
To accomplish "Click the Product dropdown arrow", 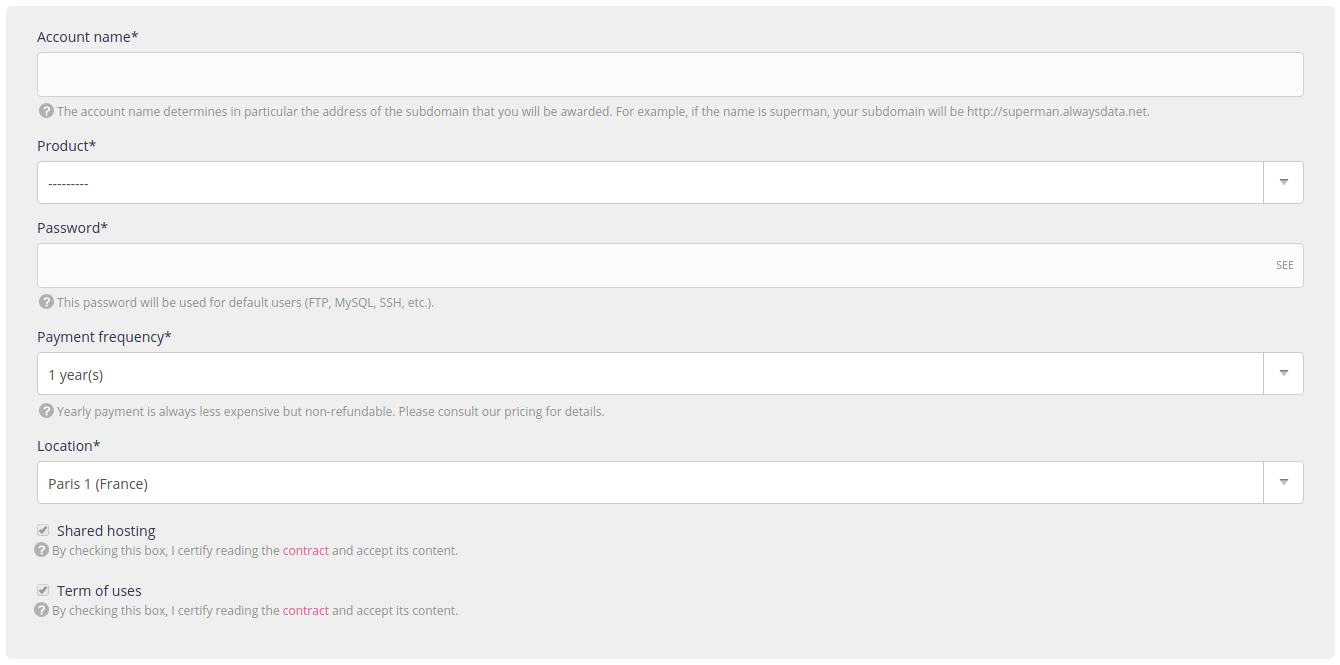I will tap(1283, 183).
